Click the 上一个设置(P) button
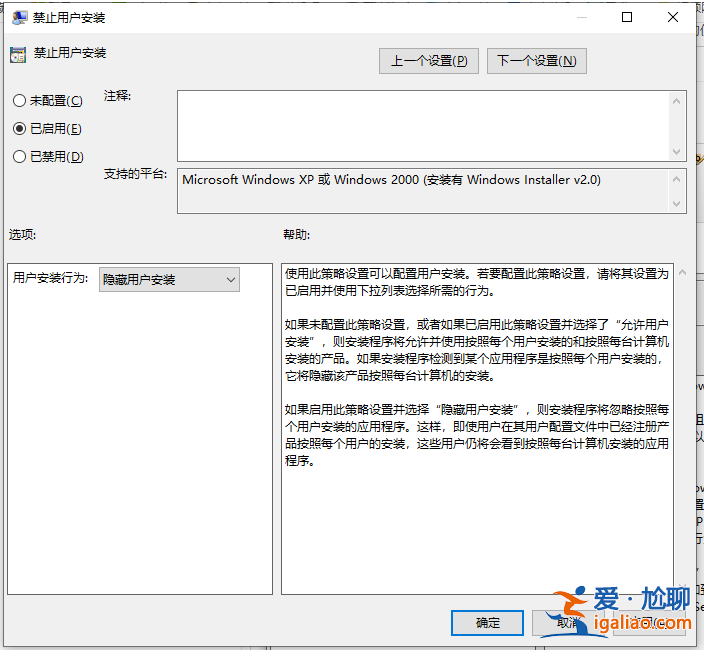 (x=429, y=61)
